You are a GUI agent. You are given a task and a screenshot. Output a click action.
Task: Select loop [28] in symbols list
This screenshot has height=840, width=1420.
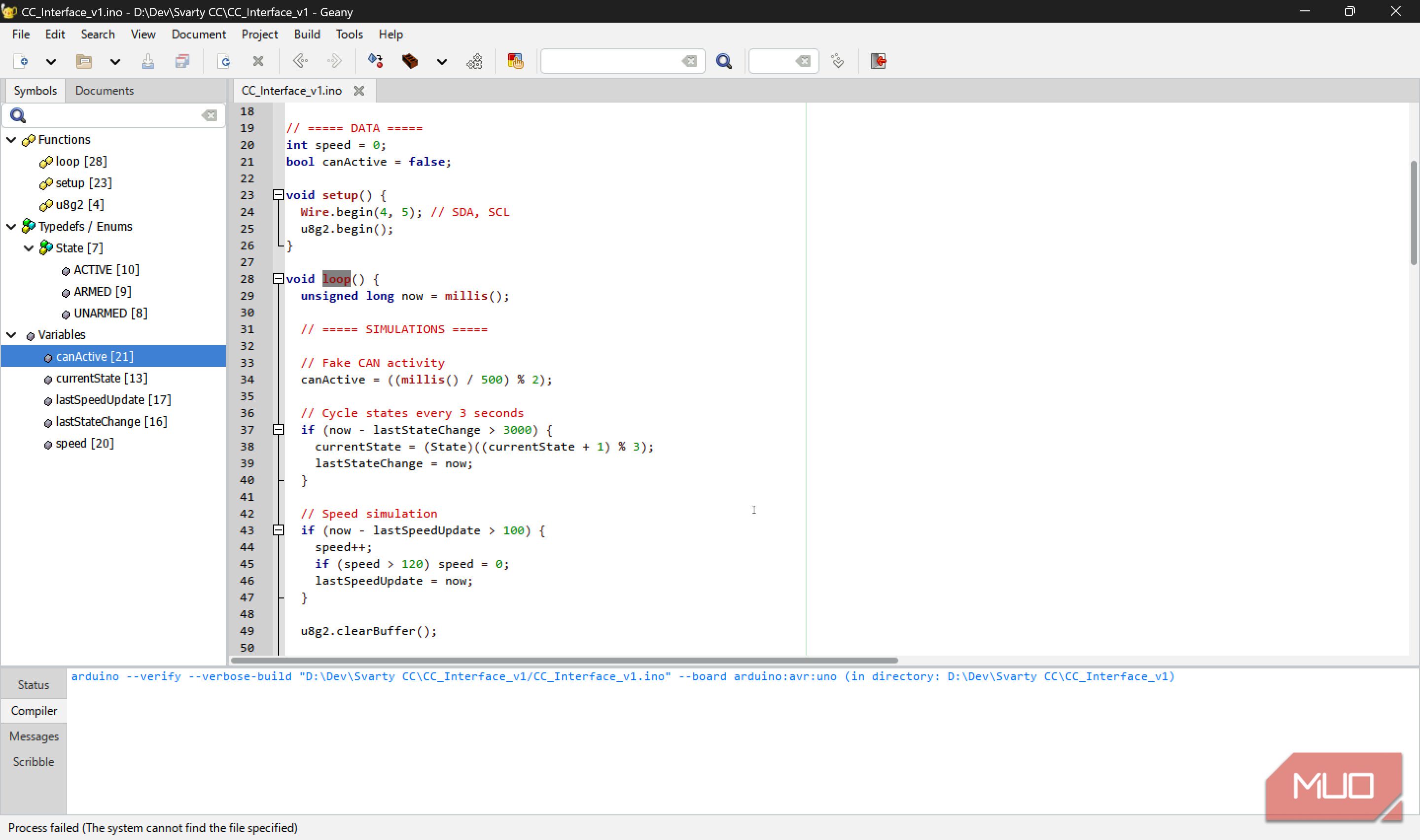(x=81, y=161)
